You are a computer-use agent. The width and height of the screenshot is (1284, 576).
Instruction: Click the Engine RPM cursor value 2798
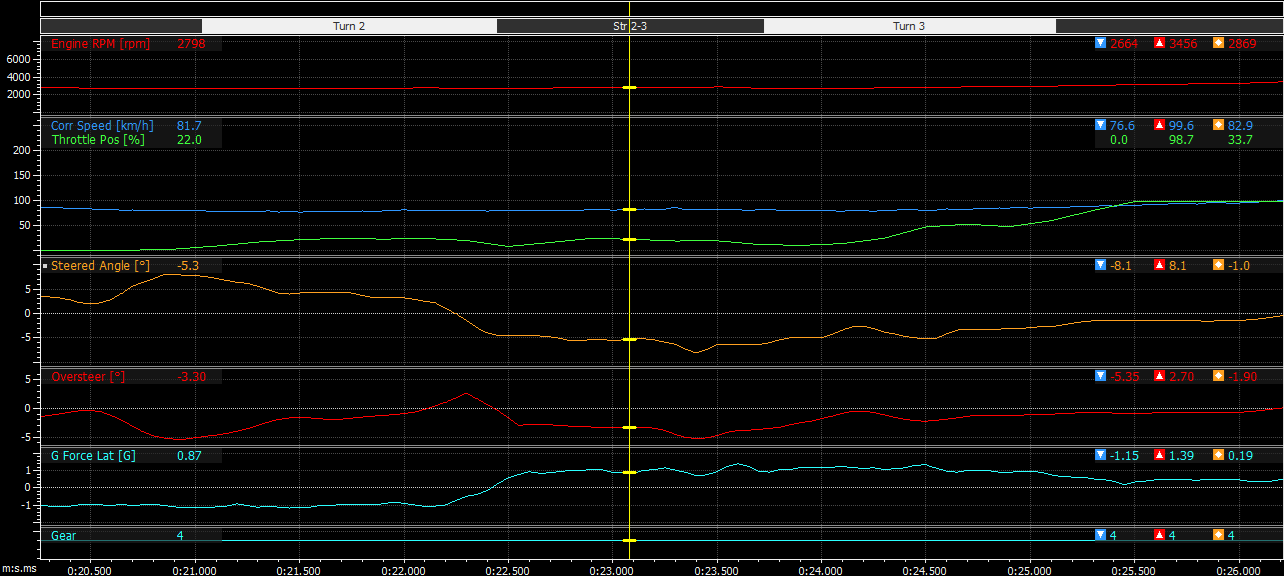pos(191,44)
